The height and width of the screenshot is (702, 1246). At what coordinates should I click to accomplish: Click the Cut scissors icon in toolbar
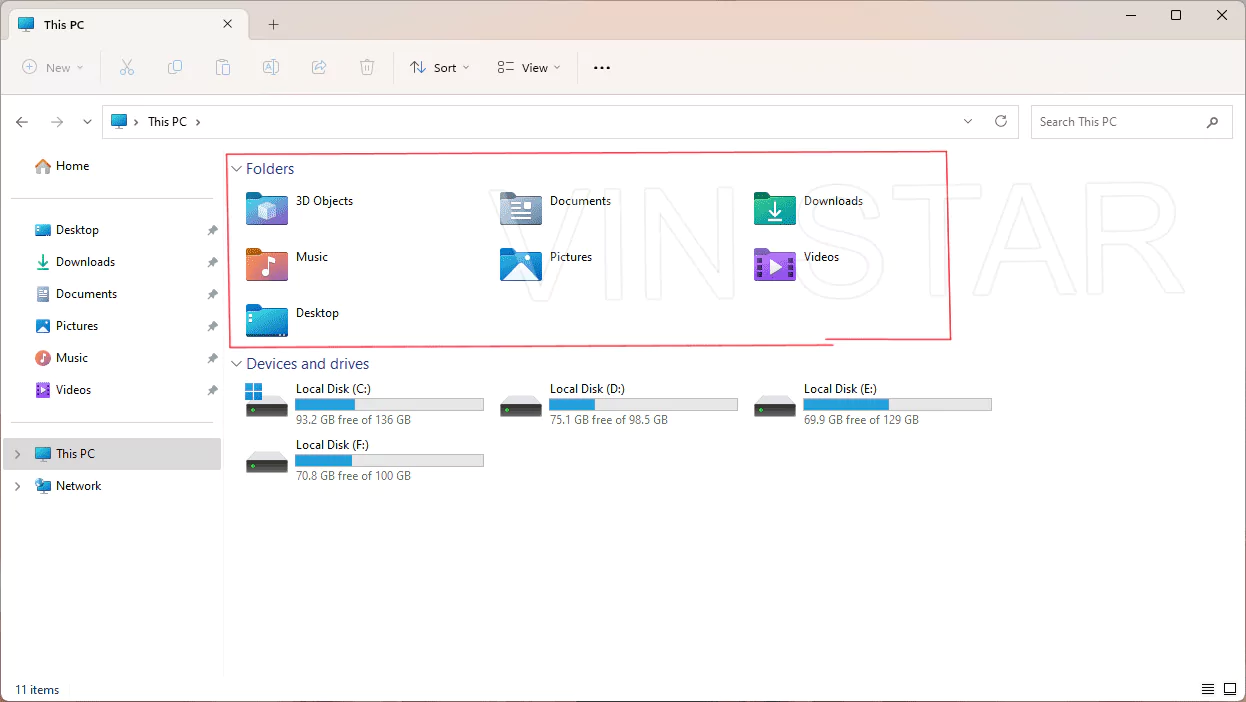127,67
